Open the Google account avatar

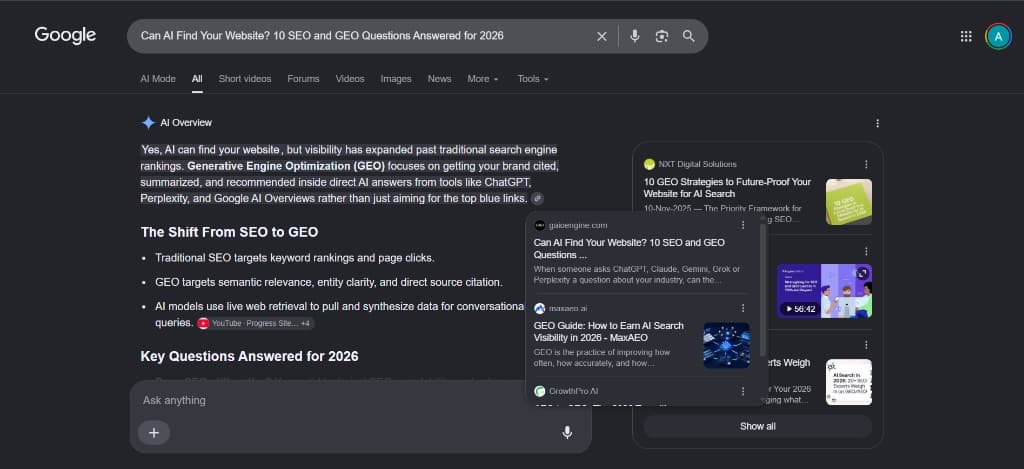click(x=998, y=37)
